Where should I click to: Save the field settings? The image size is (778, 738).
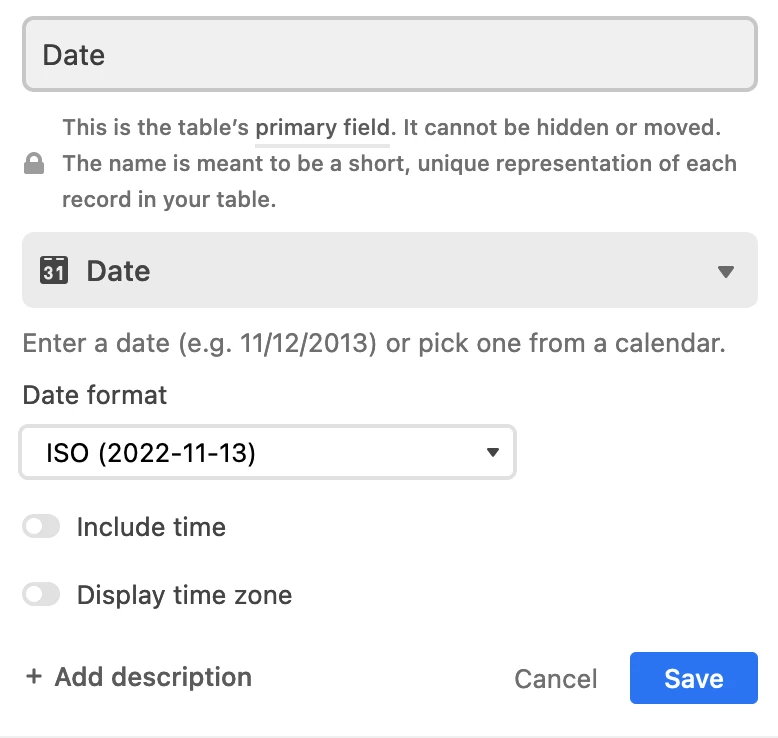694,678
